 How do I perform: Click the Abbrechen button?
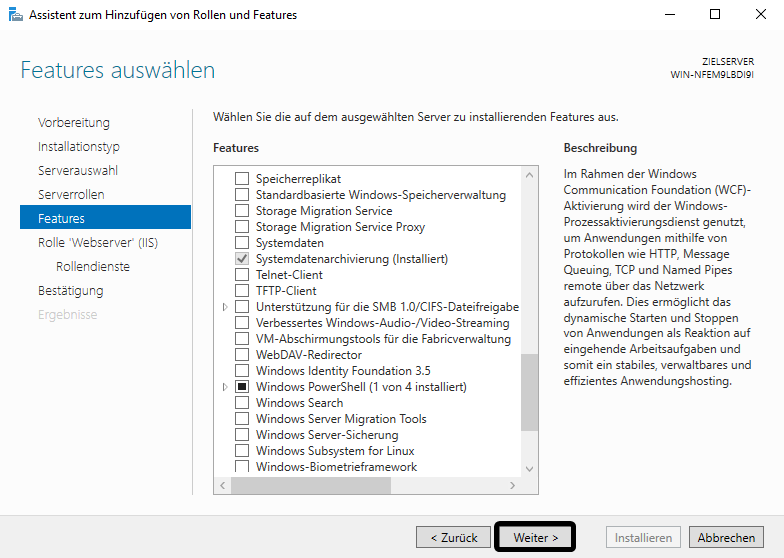point(726,538)
